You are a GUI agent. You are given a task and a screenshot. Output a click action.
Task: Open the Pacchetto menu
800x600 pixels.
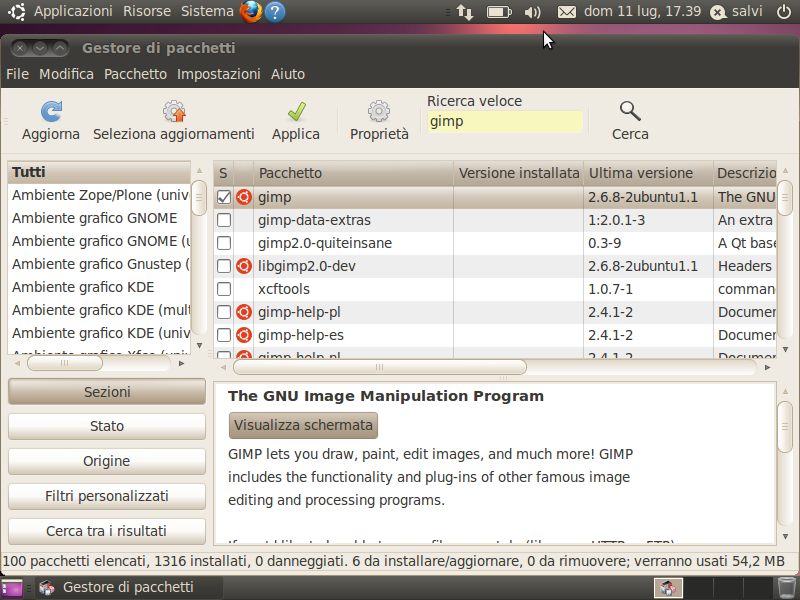[135, 74]
